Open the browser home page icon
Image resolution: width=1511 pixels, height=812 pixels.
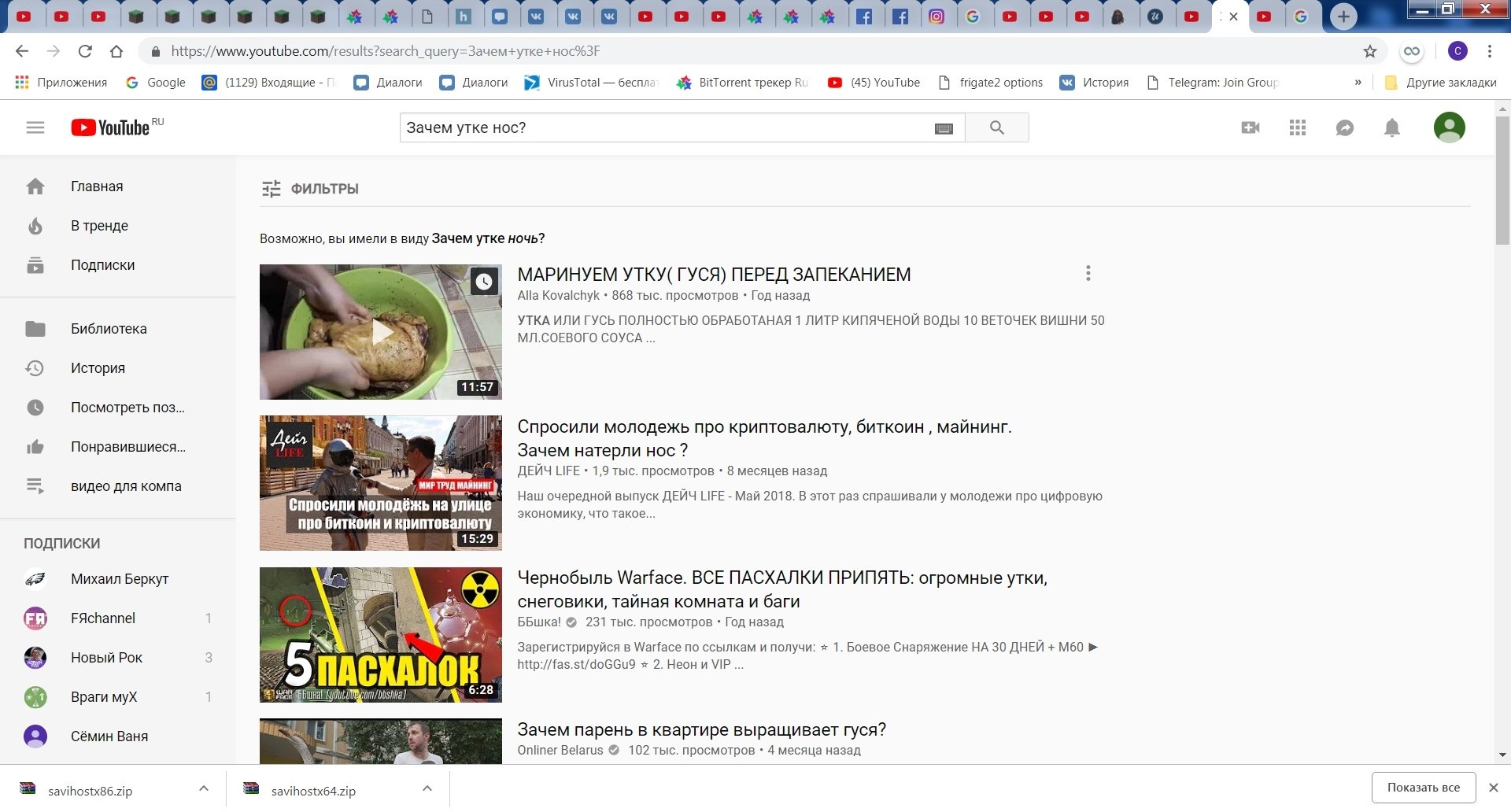(x=116, y=51)
